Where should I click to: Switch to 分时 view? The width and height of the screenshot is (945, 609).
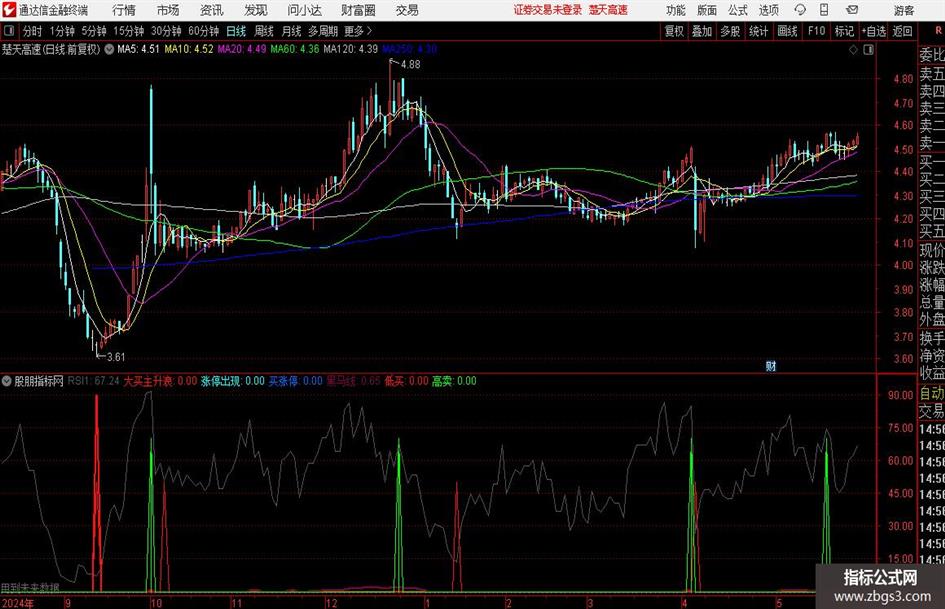pos(33,31)
